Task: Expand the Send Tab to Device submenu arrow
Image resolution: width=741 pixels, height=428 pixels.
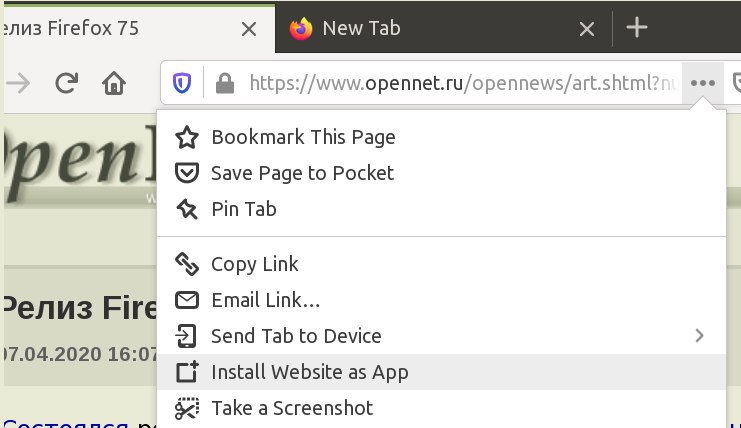Action: point(699,336)
